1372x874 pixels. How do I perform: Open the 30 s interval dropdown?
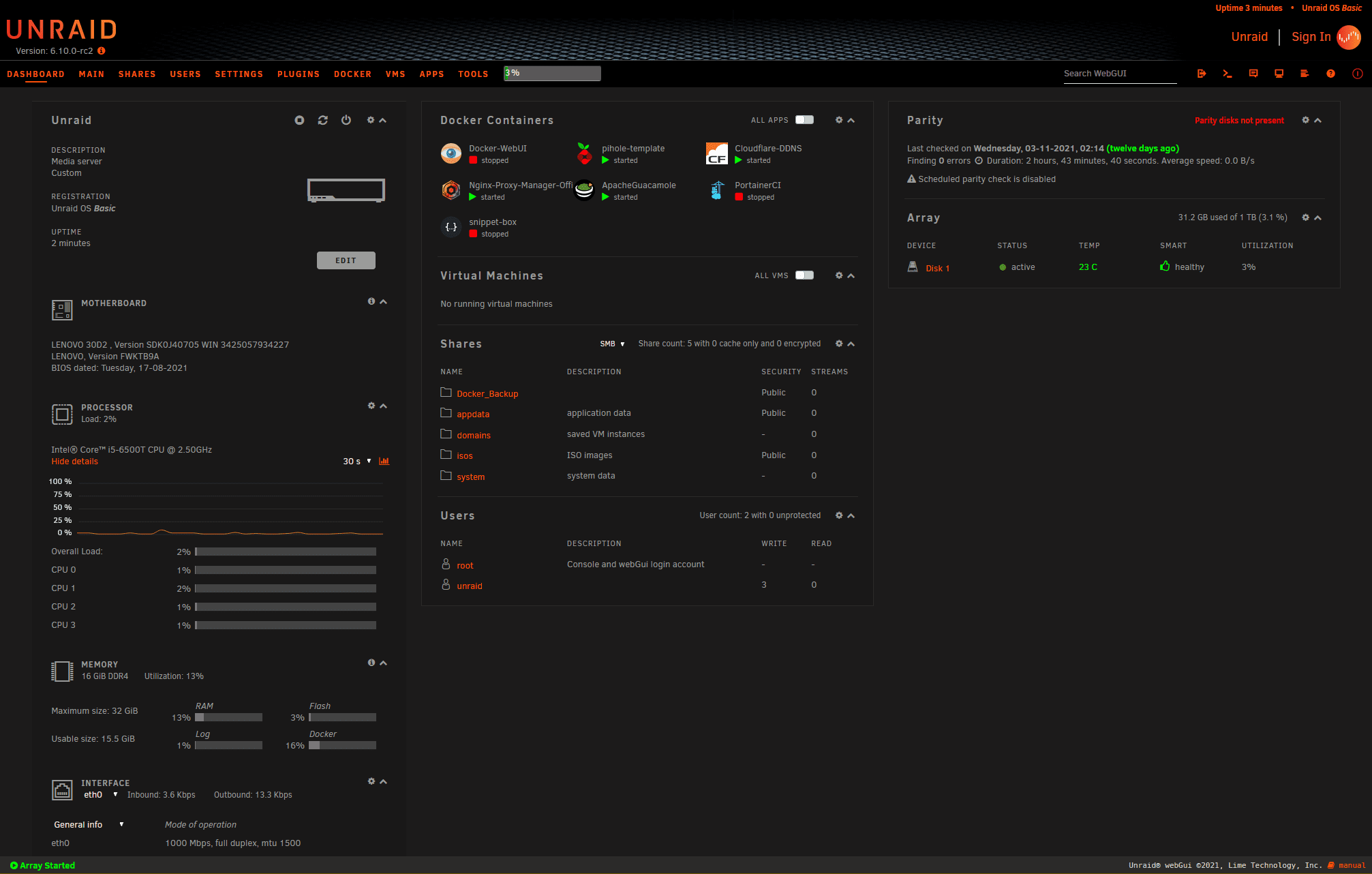(356, 462)
